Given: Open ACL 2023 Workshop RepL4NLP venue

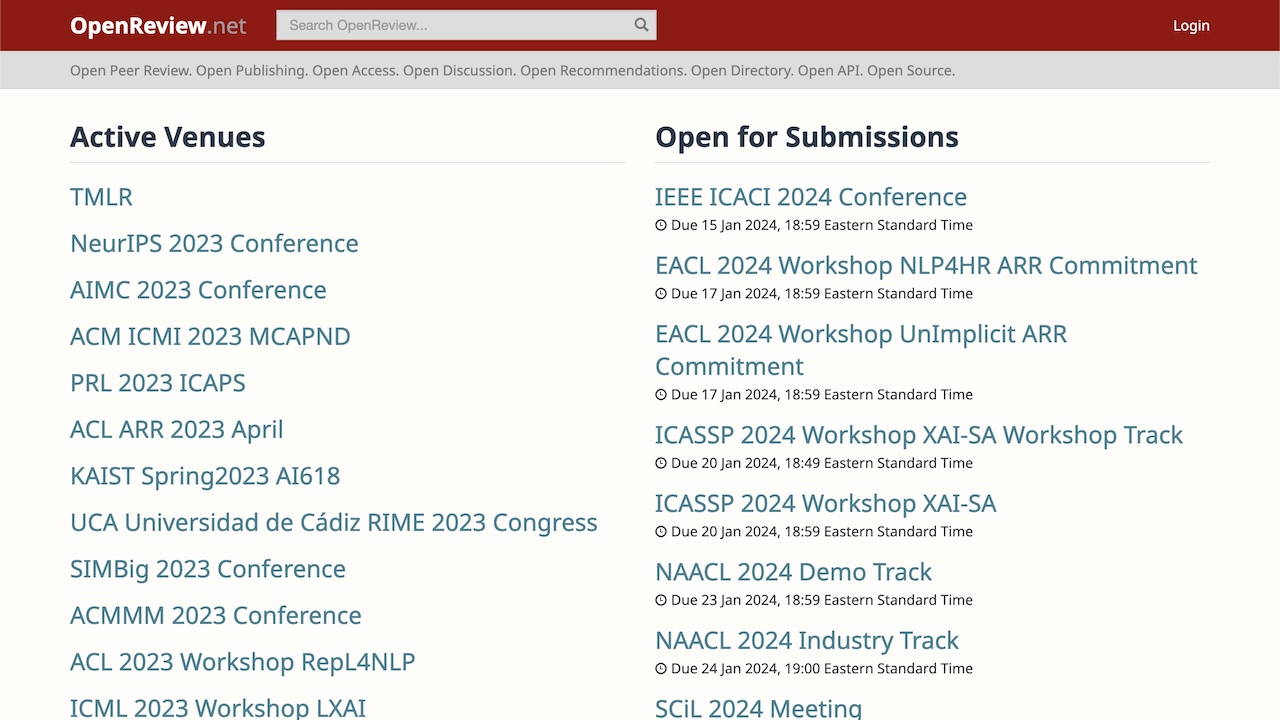Looking at the screenshot, I should 243,662.
